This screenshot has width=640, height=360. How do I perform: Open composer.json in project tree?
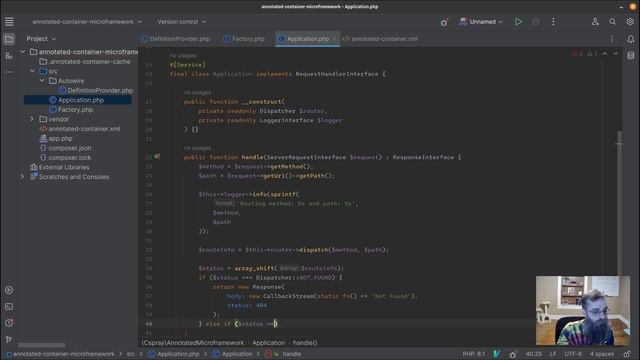[65, 148]
